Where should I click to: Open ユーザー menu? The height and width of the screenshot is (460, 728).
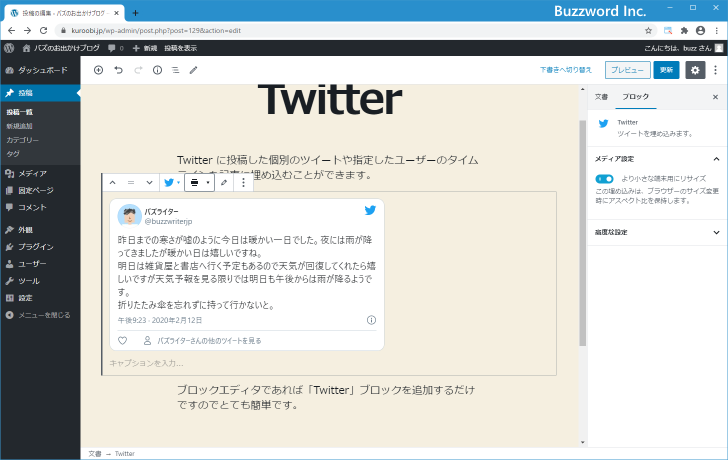click(x=40, y=264)
